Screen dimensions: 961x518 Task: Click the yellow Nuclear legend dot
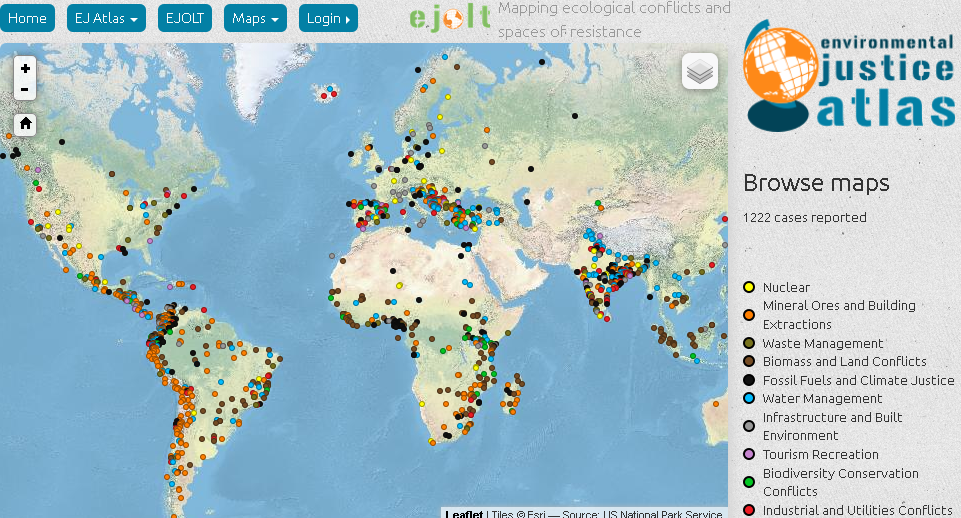[749, 288]
